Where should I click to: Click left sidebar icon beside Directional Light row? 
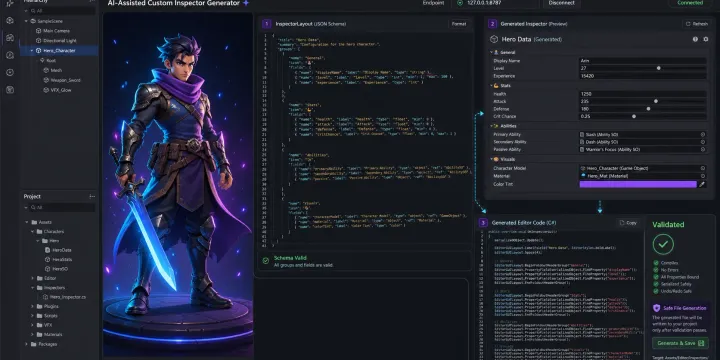(x=10, y=38)
